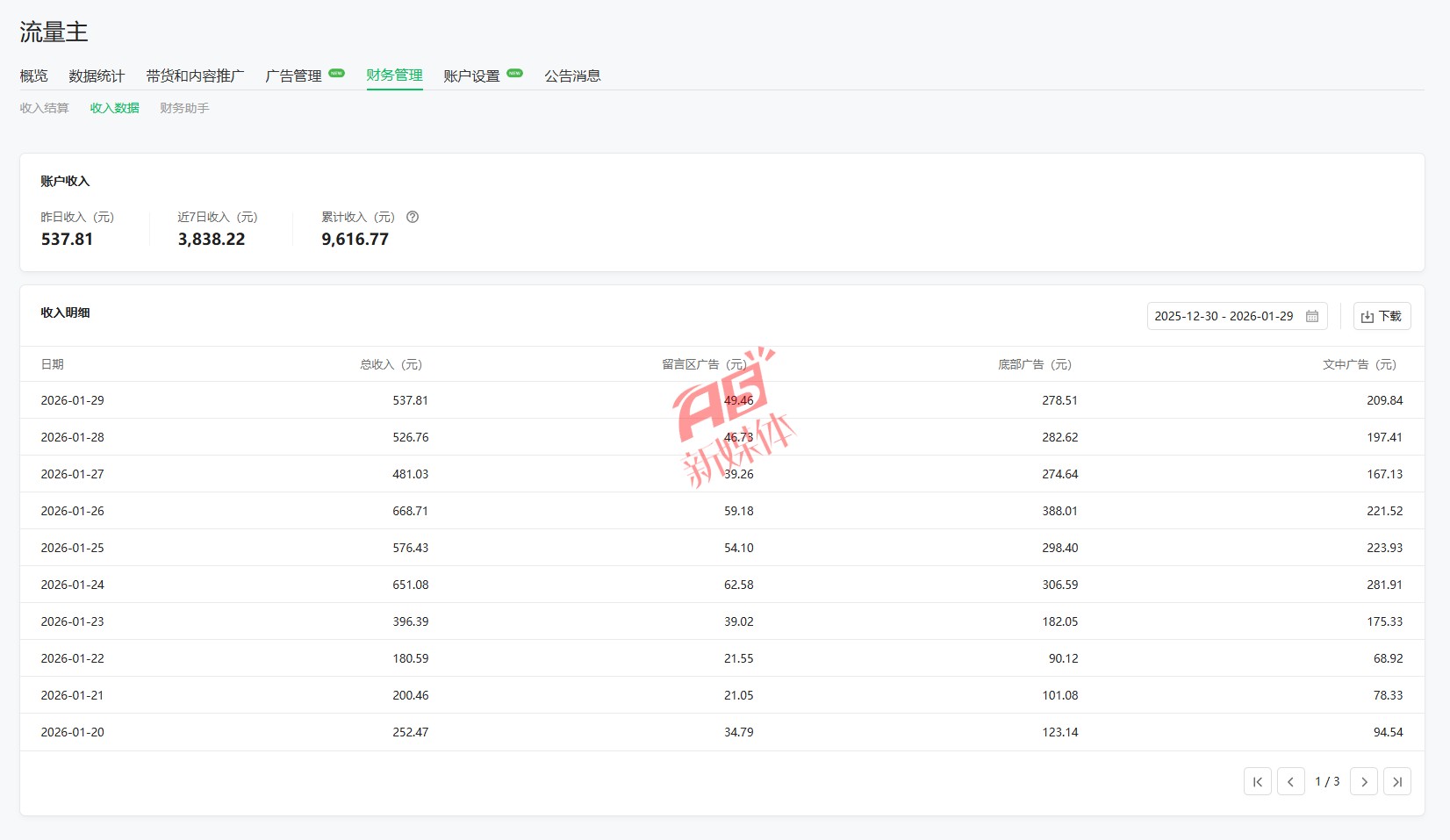Viewport: 1450px width, 840px height.
Task: Switch to the 收入结算 sub-tab
Action: (44, 108)
